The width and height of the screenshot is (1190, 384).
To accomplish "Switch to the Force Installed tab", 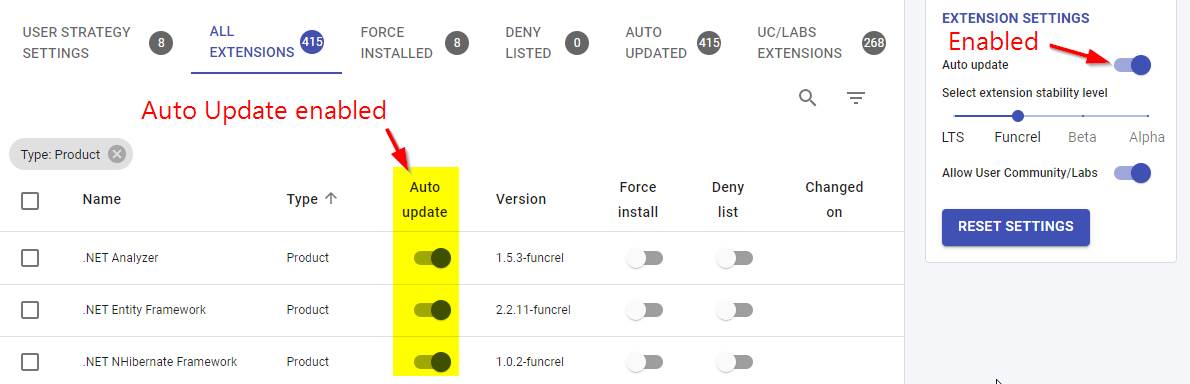I will pos(414,42).
